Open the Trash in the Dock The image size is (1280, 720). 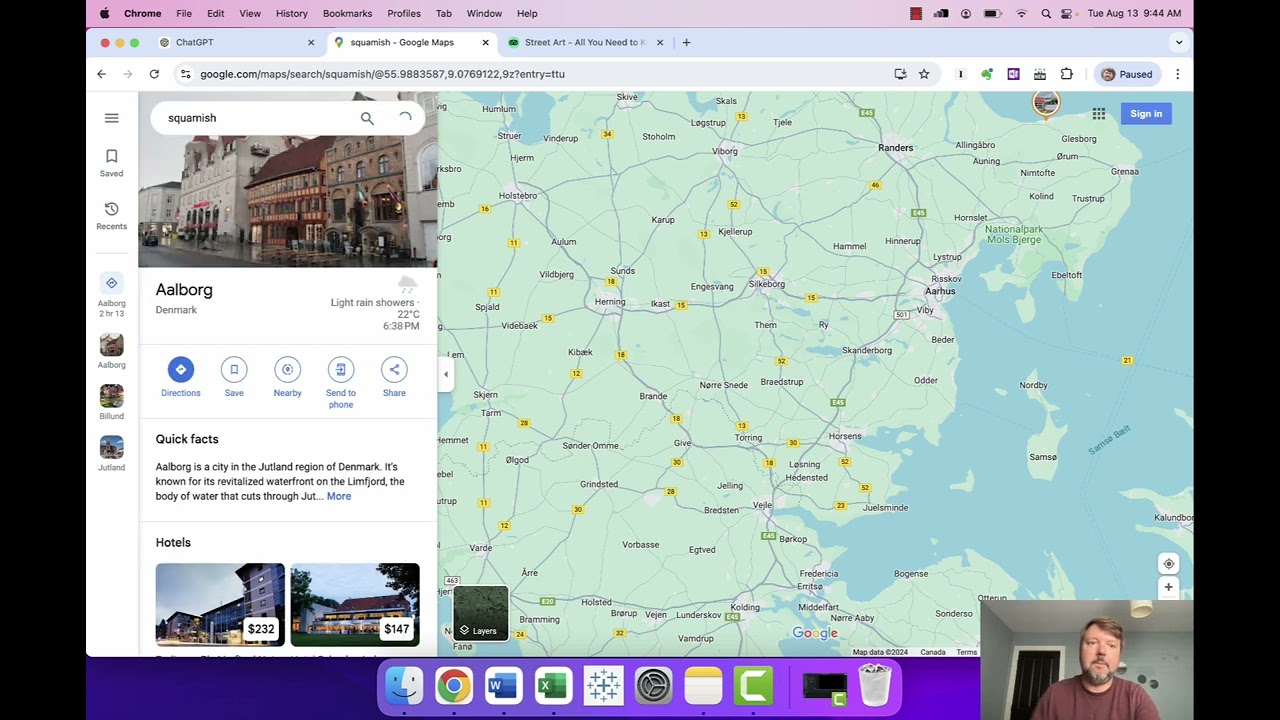(875, 686)
